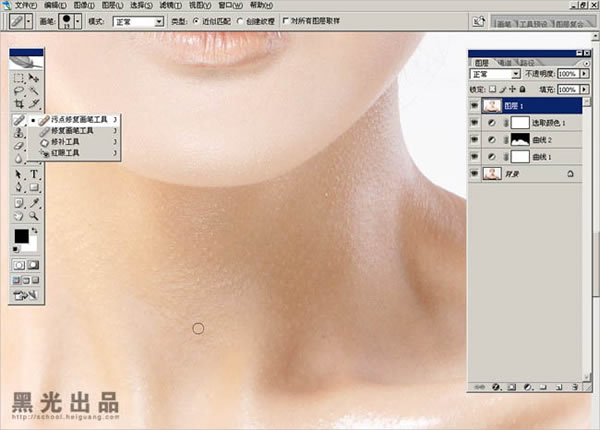
Task: Select the Magic Wand tool
Action: coord(34,91)
